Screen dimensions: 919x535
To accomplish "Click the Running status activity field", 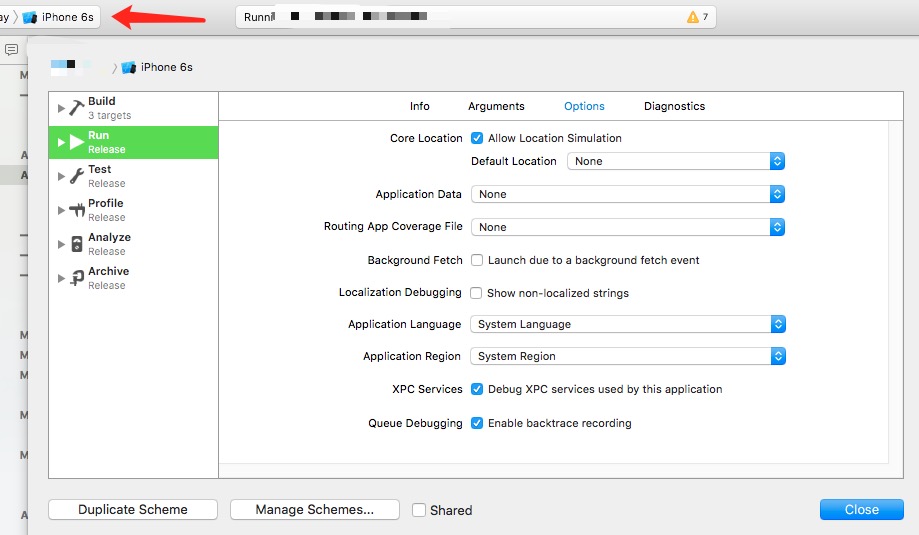I will pyautogui.click(x=475, y=17).
